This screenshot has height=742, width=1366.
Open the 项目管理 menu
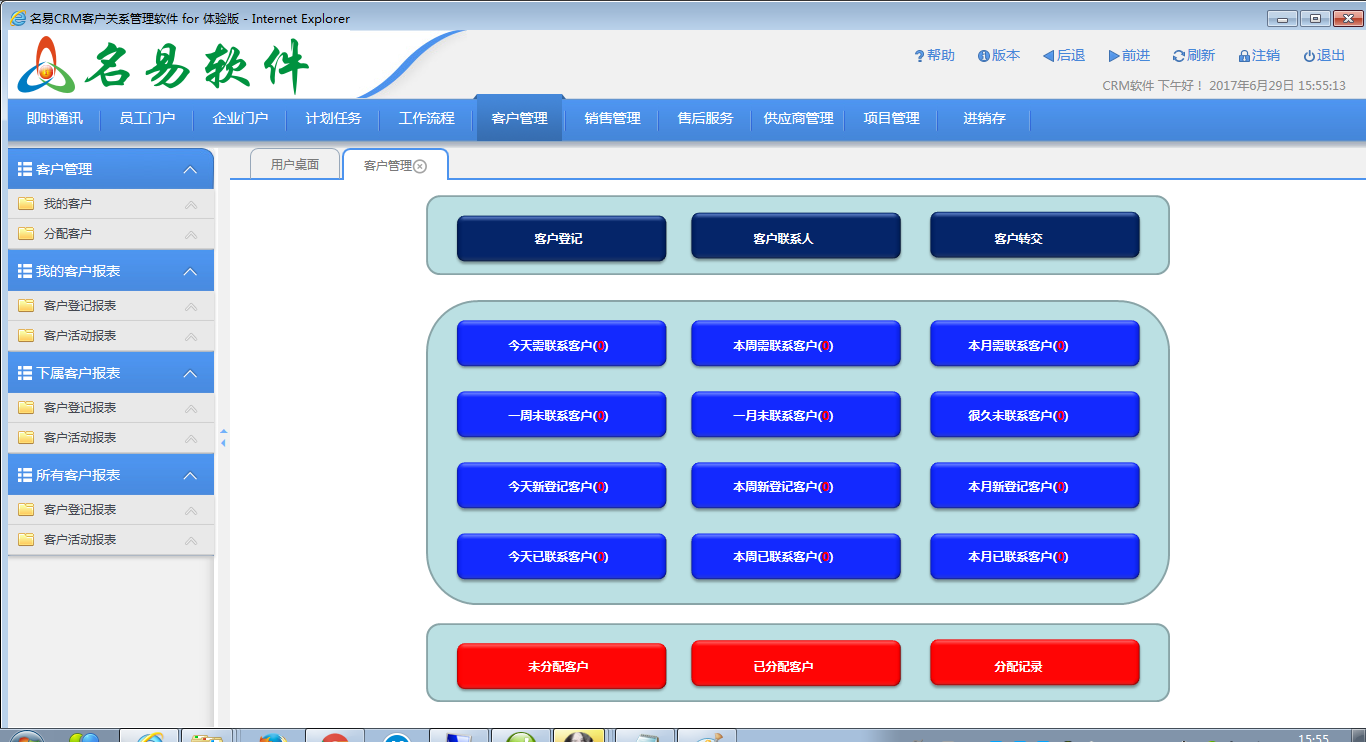click(x=891, y=119)
